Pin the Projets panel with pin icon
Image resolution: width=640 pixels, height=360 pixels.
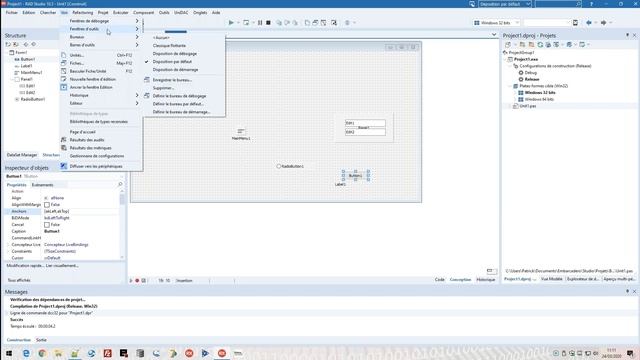pyautogui.click(x=627, y=36)
